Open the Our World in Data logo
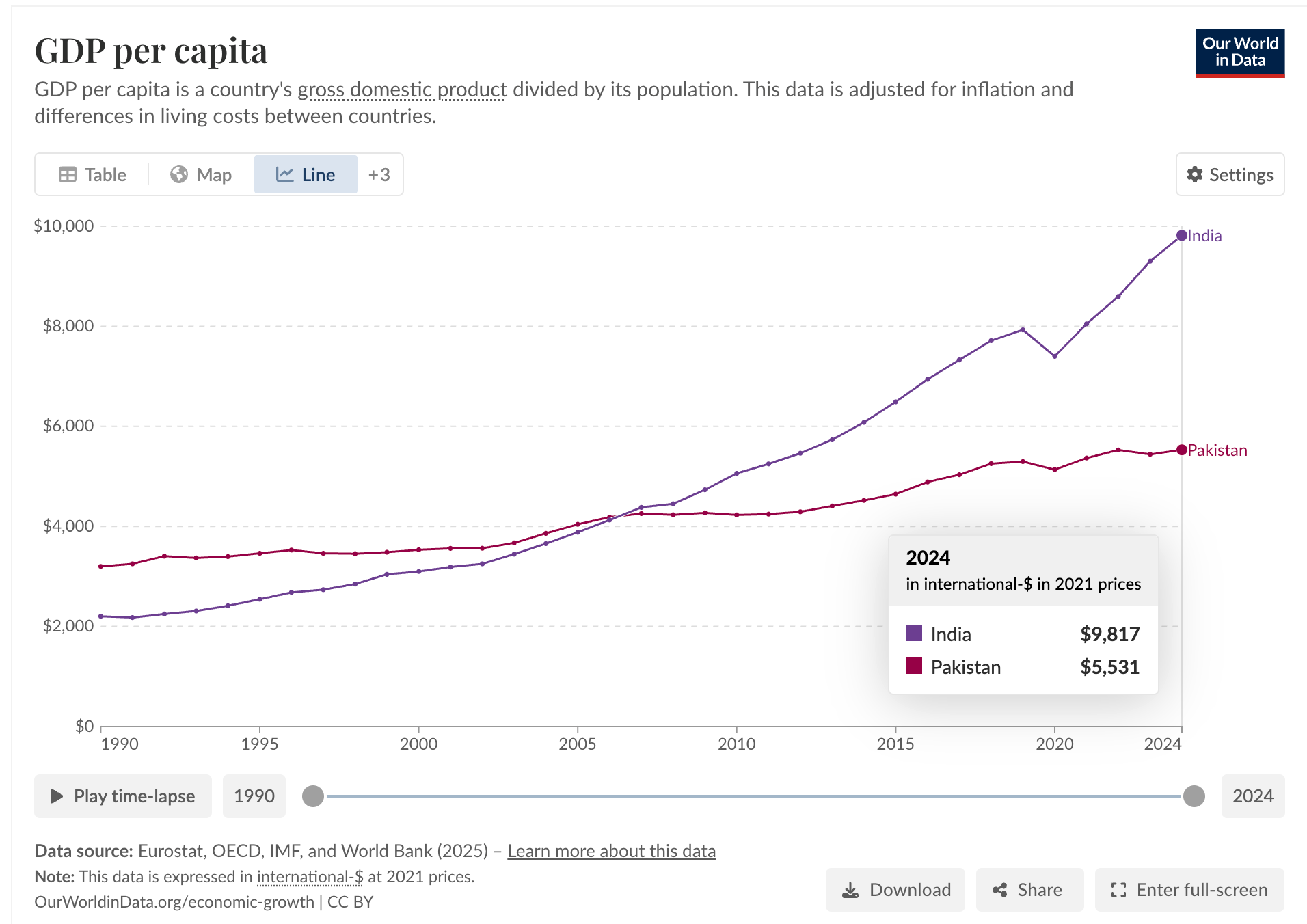Screen dimensions: 1307x924 [x=1240, y=53]
